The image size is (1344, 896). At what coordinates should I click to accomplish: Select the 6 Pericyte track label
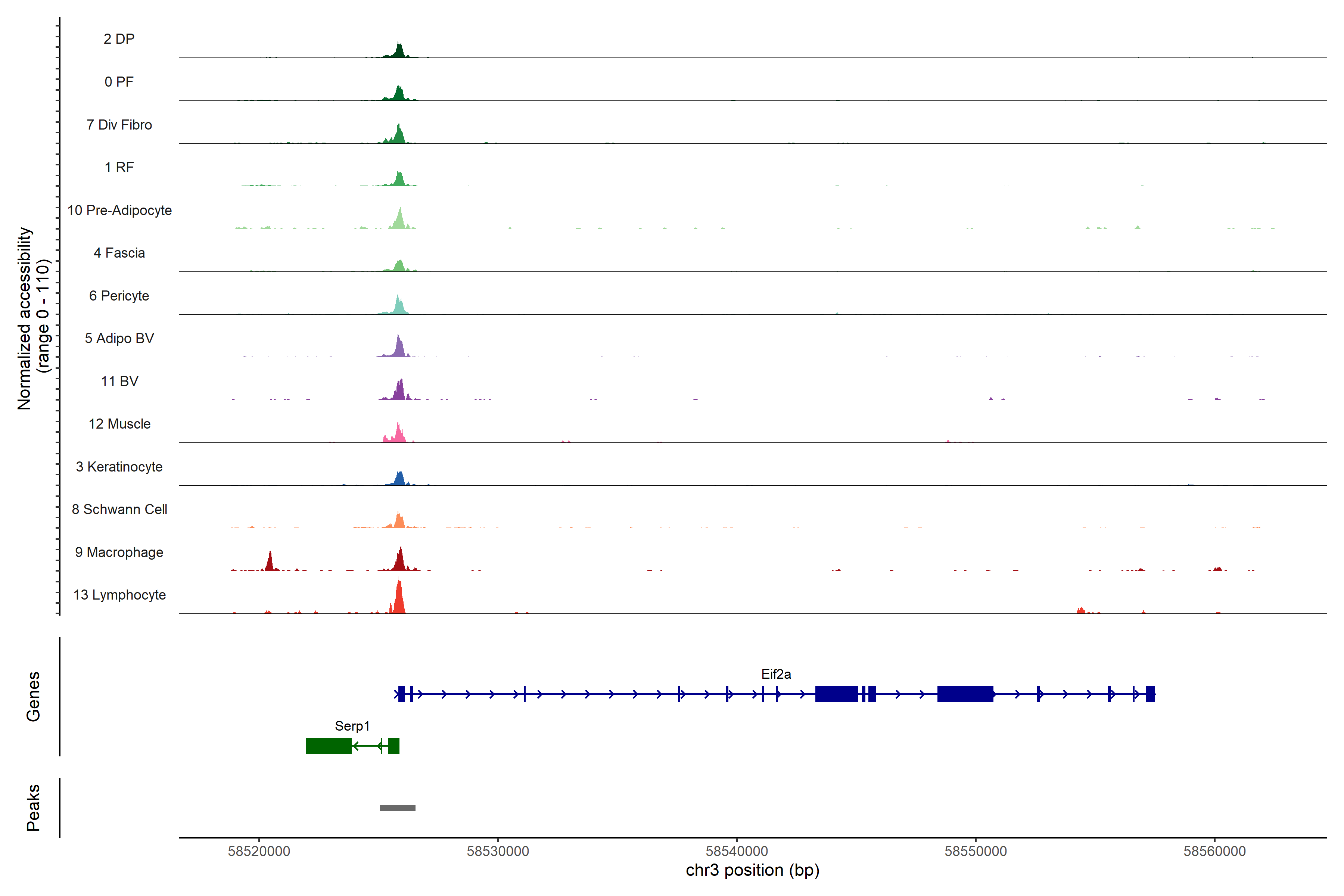119,295
